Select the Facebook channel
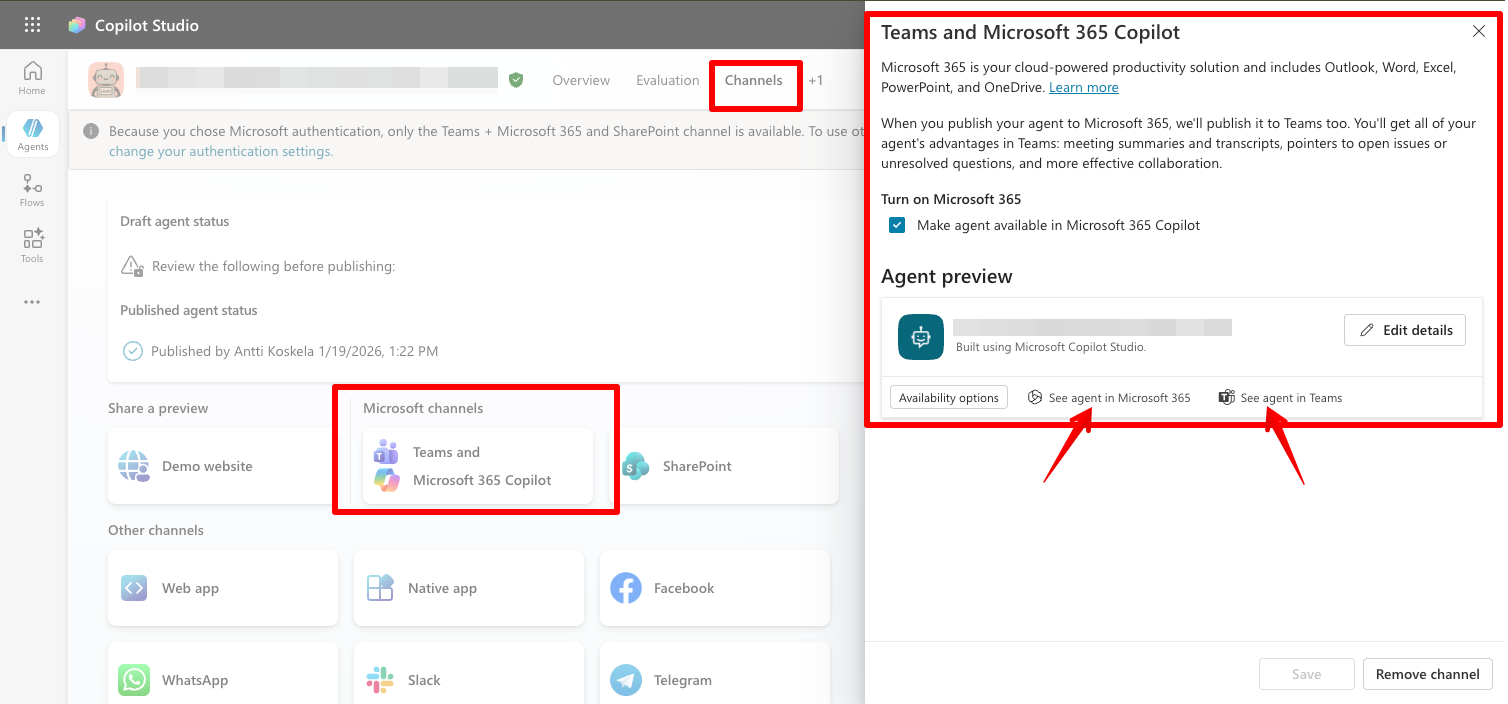1508x704 pixels. coord(684,588)
